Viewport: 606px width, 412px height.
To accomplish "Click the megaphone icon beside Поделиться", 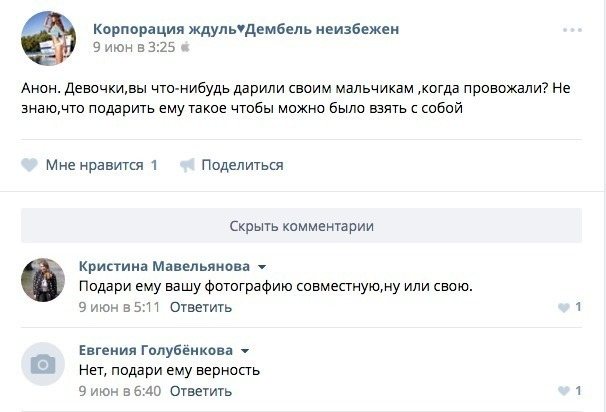I will tap(186, 165).
